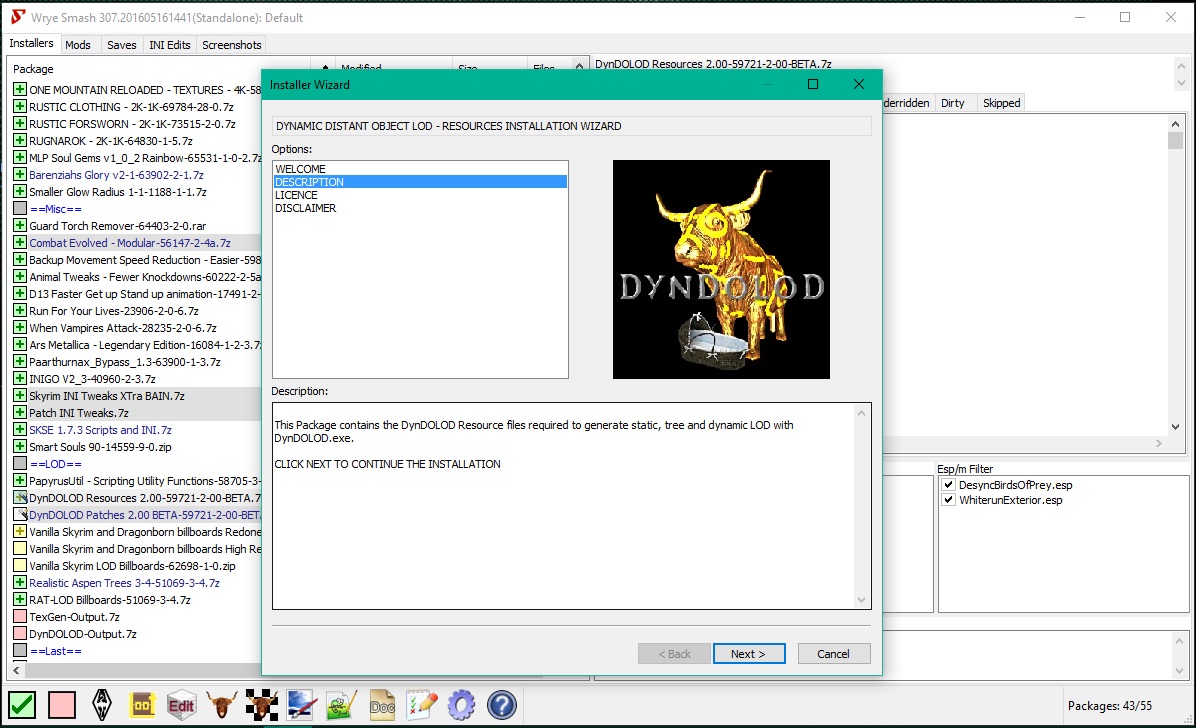
Task: Select RAT-LOD Billboards package row
Action: coord(137,600)
